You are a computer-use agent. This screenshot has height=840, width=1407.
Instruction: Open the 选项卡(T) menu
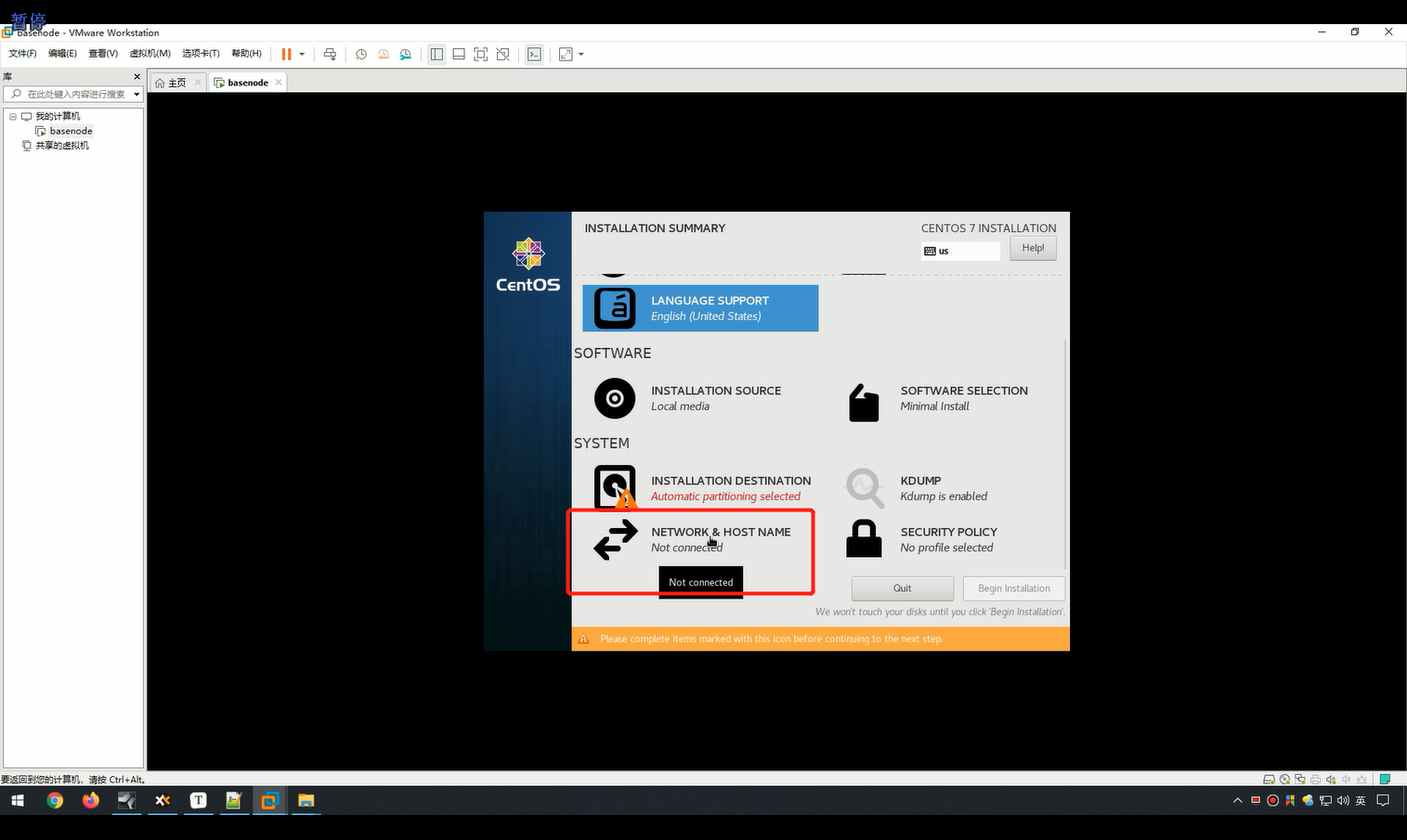point(201,54)
